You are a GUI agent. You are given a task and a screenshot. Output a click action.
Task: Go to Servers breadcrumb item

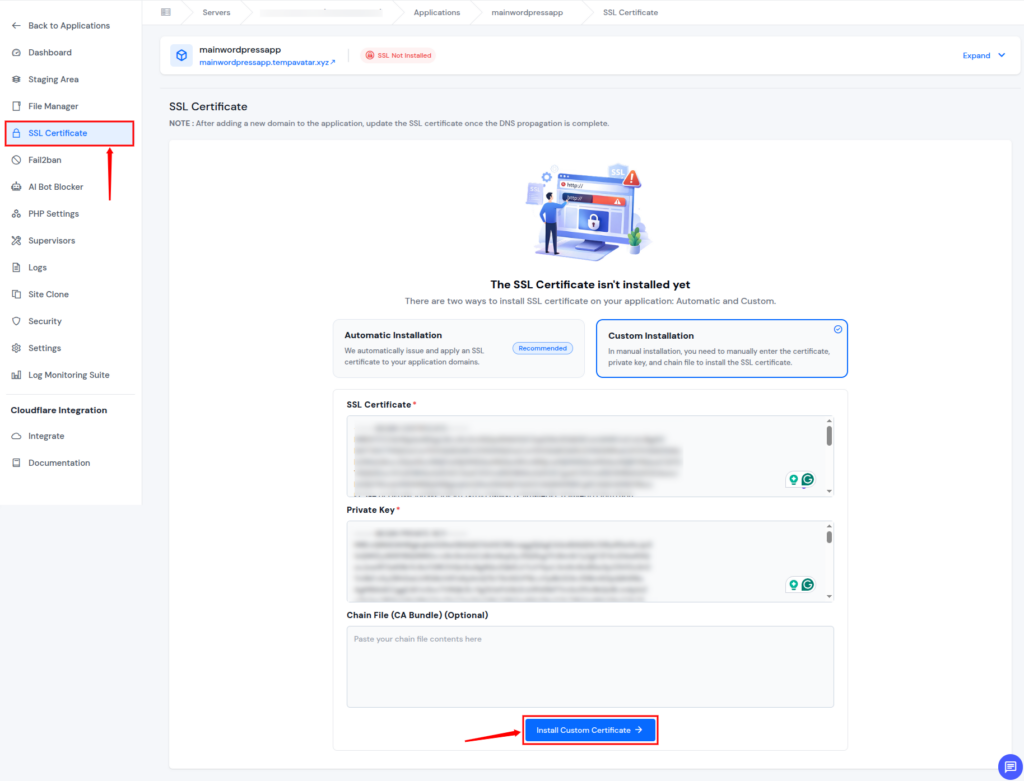(216, 12)
